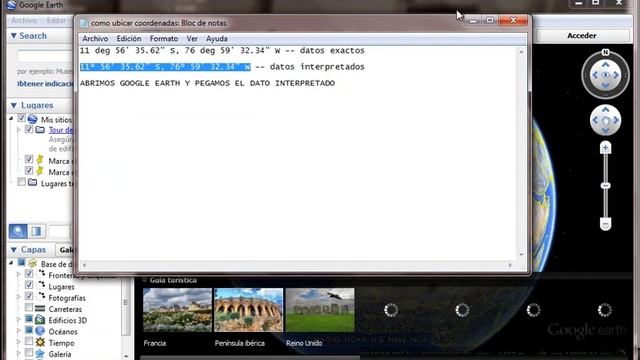Viewport: 640px width, 360px height.
Task: Toggle the Fotografías layer checkbox
Action: coord(29,296)
